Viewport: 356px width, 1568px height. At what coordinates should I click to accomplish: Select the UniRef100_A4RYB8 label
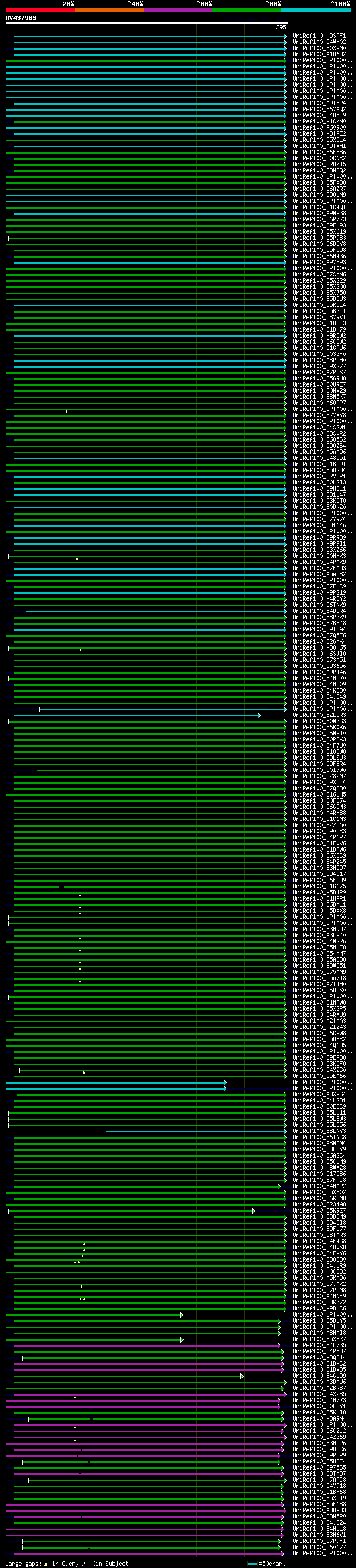(x=319, y=813)
